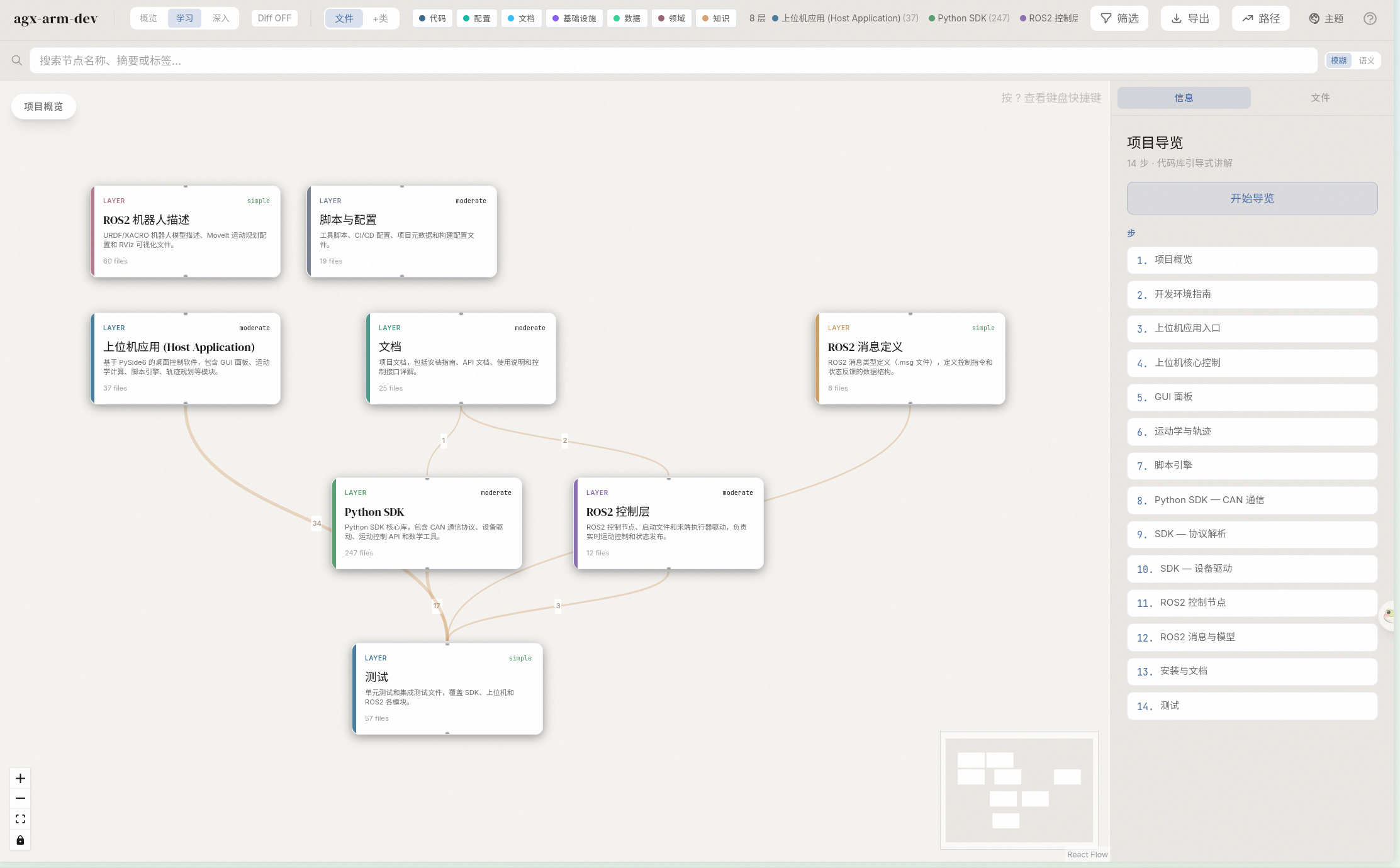Select 语义 search mode
1400x868 pixels.
1366,60
